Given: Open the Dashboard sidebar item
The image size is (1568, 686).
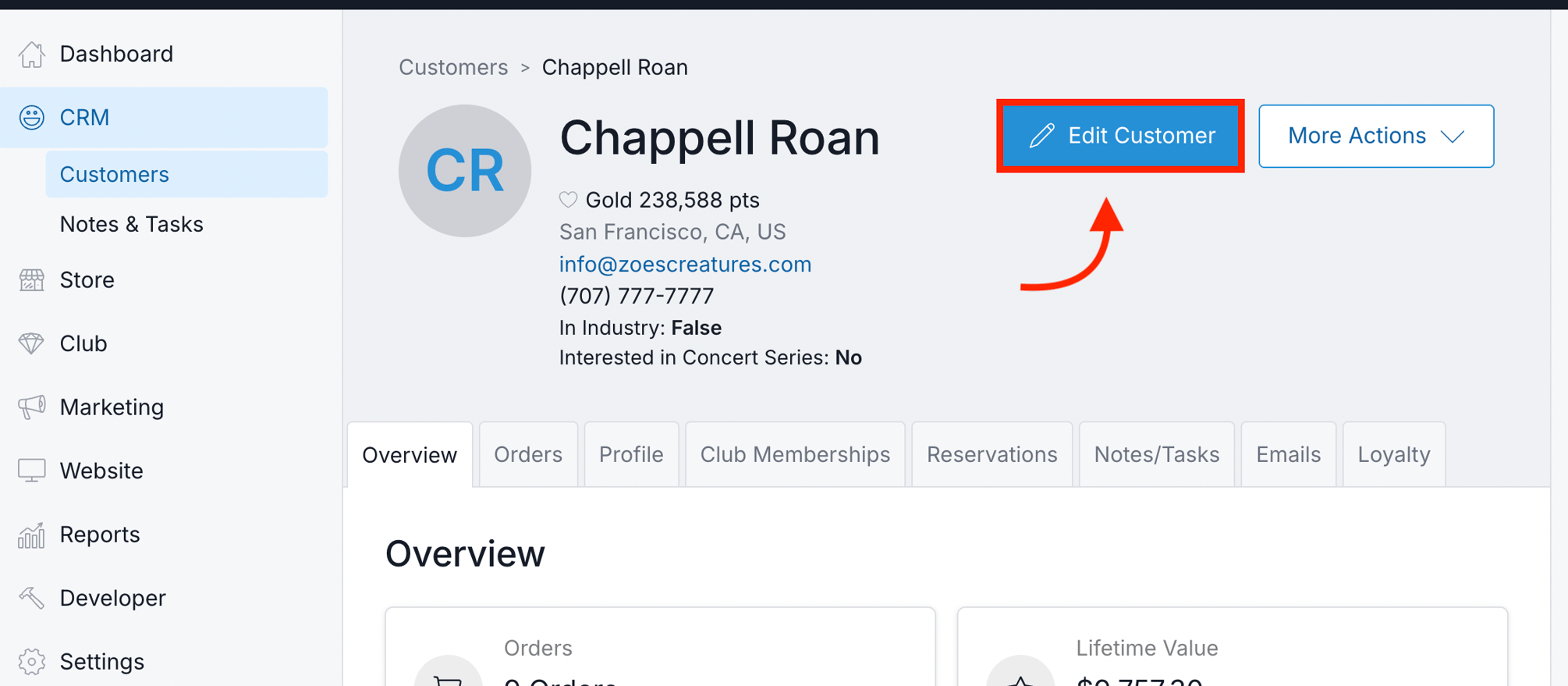Looking at the screenshot, I should (x=164, y=54).
